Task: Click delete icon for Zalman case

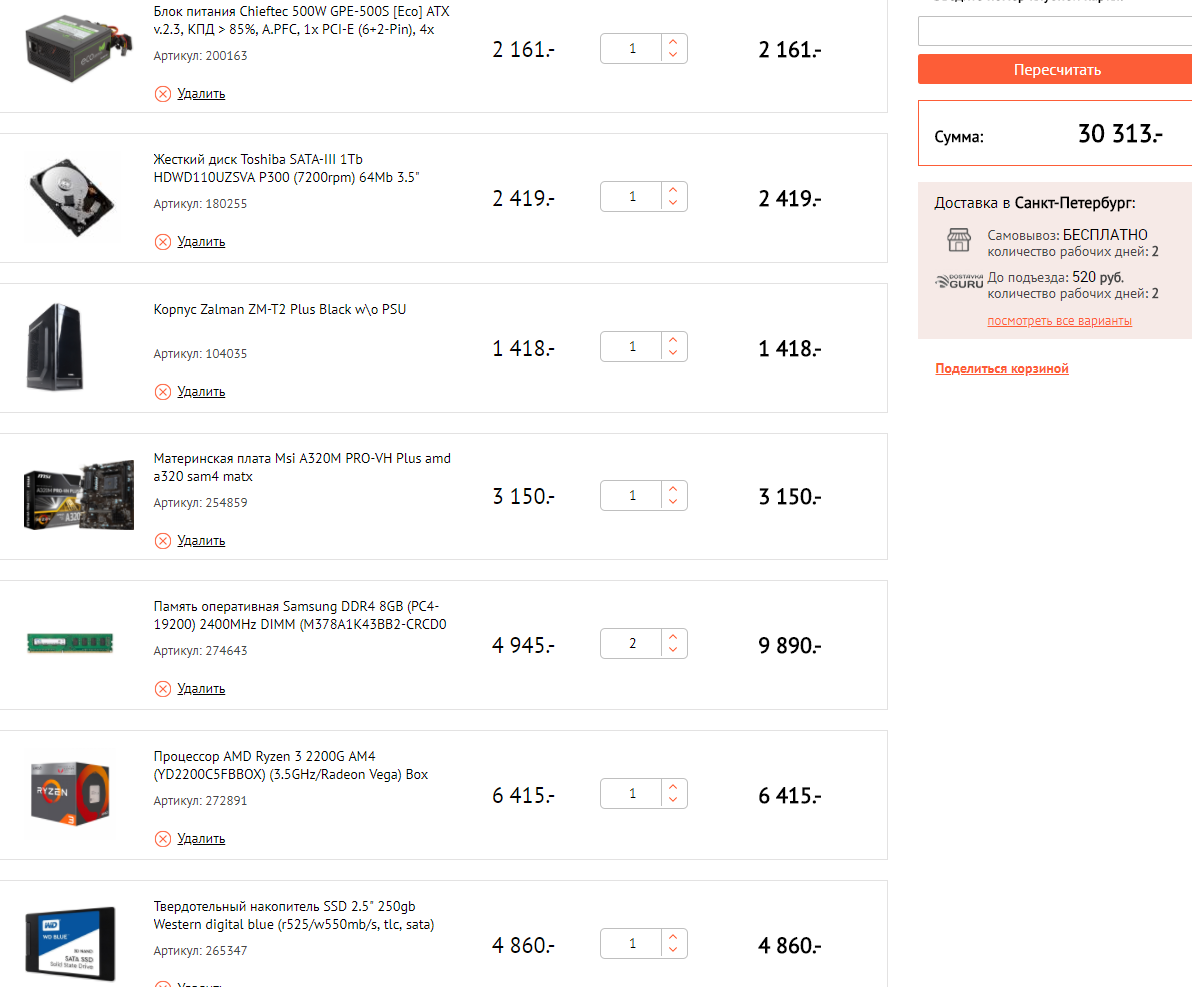Action: (163, 392)
